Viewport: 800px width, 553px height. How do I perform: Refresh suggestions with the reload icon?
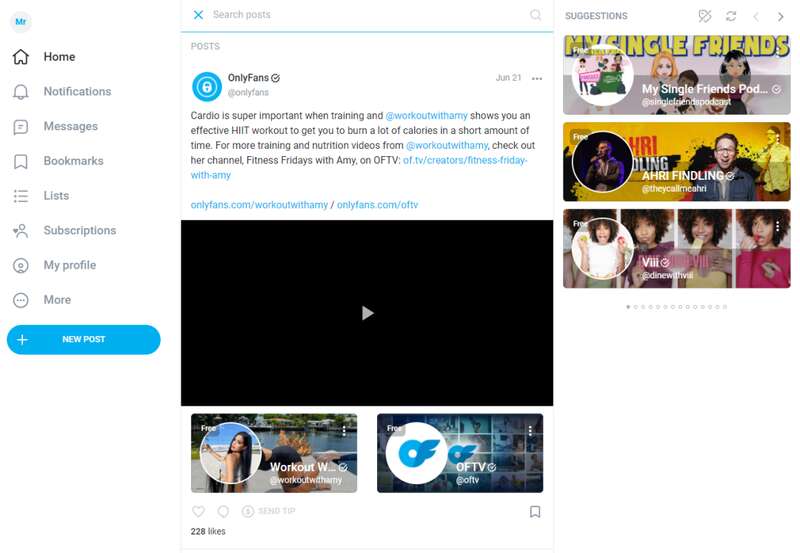click(731, 16)
